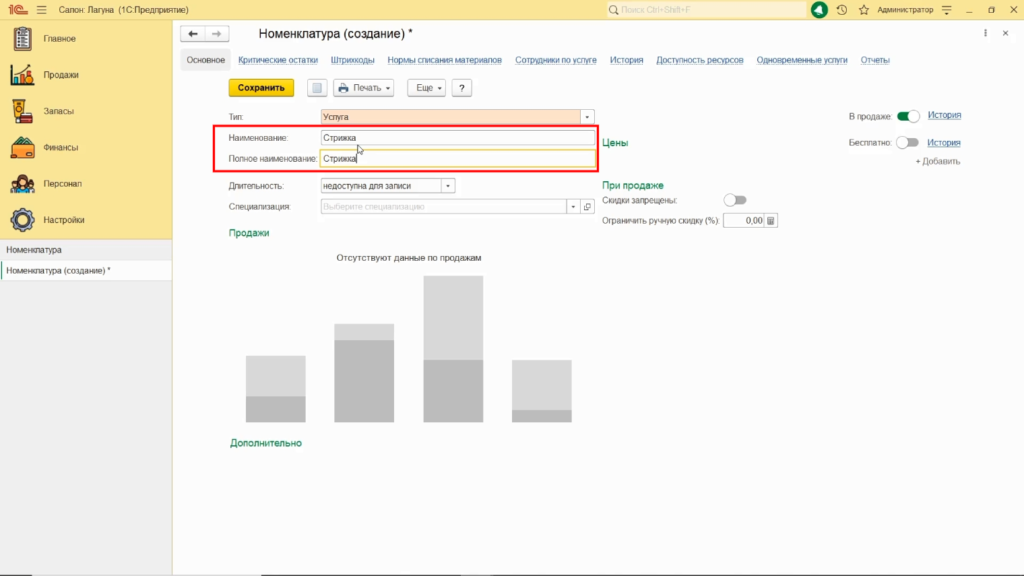Viewport: 1024px width, 576px height.
Task: Toggle the Бесплатно switch
Action: click(907, 142)
